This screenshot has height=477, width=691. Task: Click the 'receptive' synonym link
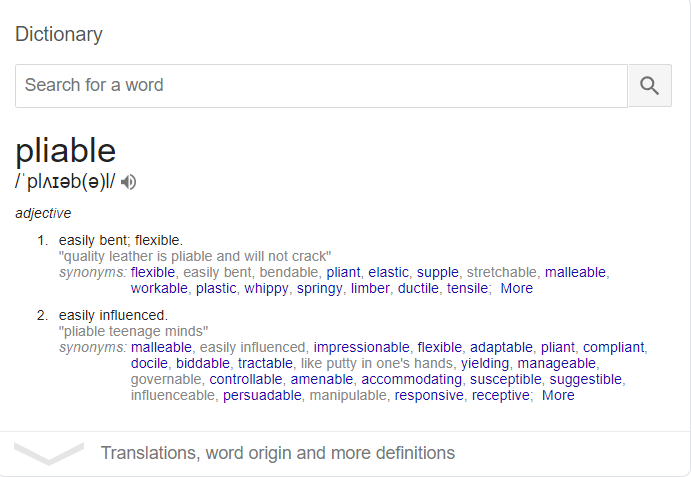[501, 395]
